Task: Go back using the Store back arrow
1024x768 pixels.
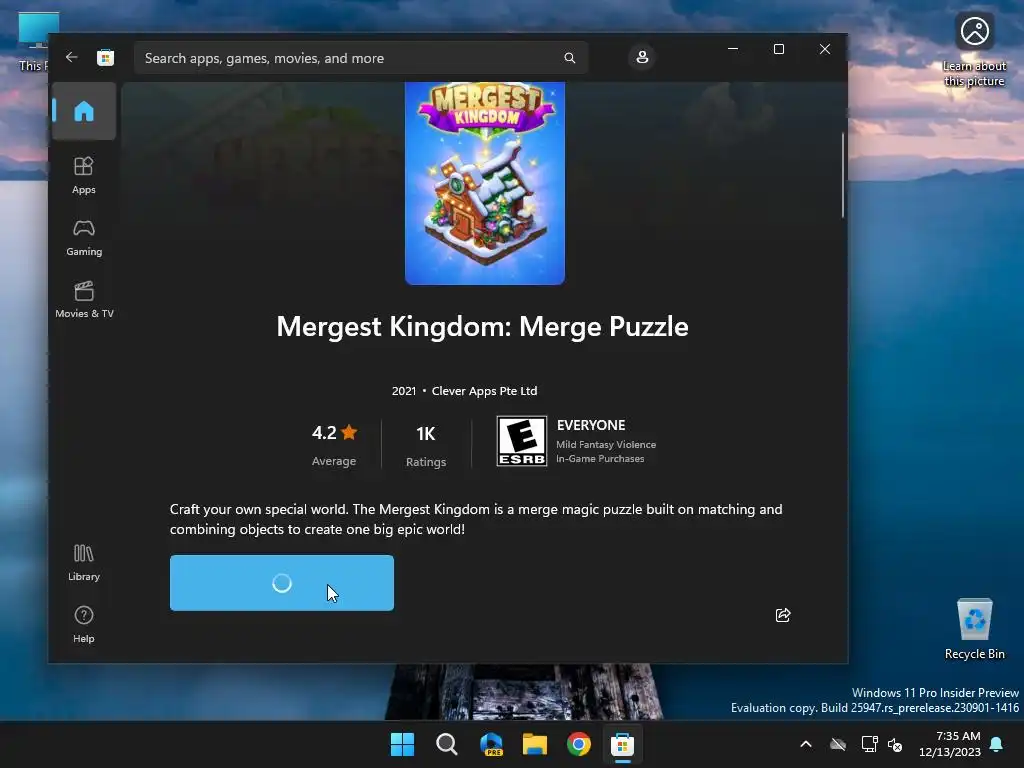Action: [71, 57]
